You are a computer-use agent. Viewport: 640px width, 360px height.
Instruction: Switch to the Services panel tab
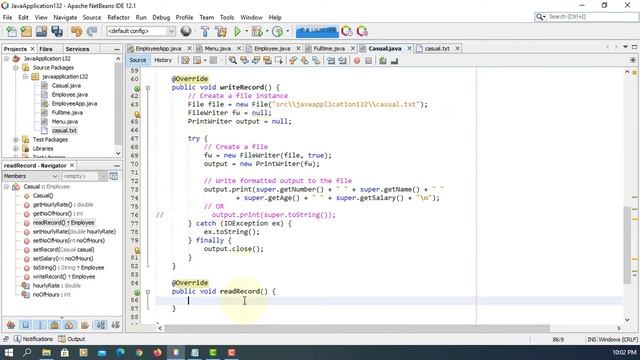coord(77,49)
